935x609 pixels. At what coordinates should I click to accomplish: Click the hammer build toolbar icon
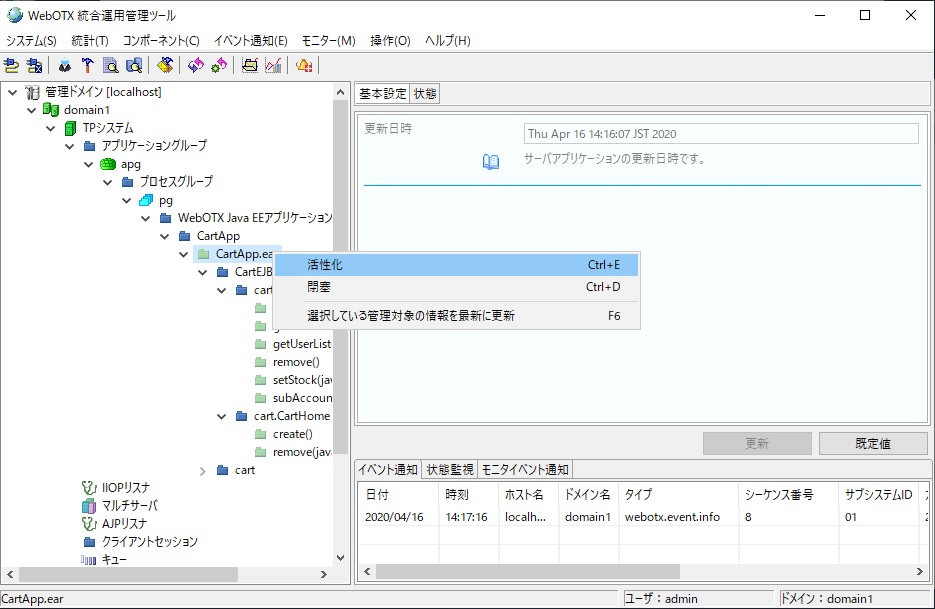click(87, 66)
